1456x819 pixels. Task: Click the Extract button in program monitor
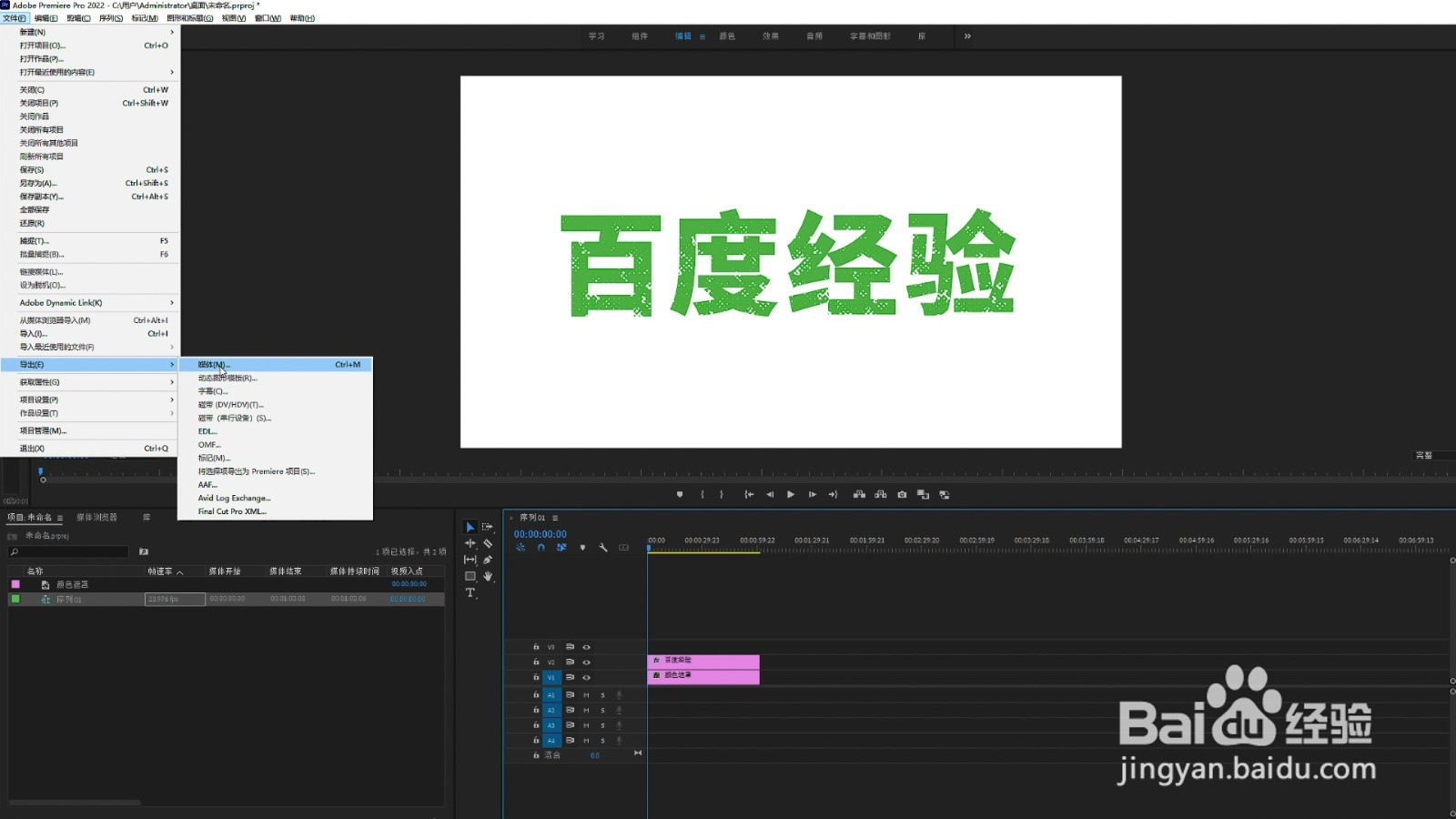coord(881,494)
